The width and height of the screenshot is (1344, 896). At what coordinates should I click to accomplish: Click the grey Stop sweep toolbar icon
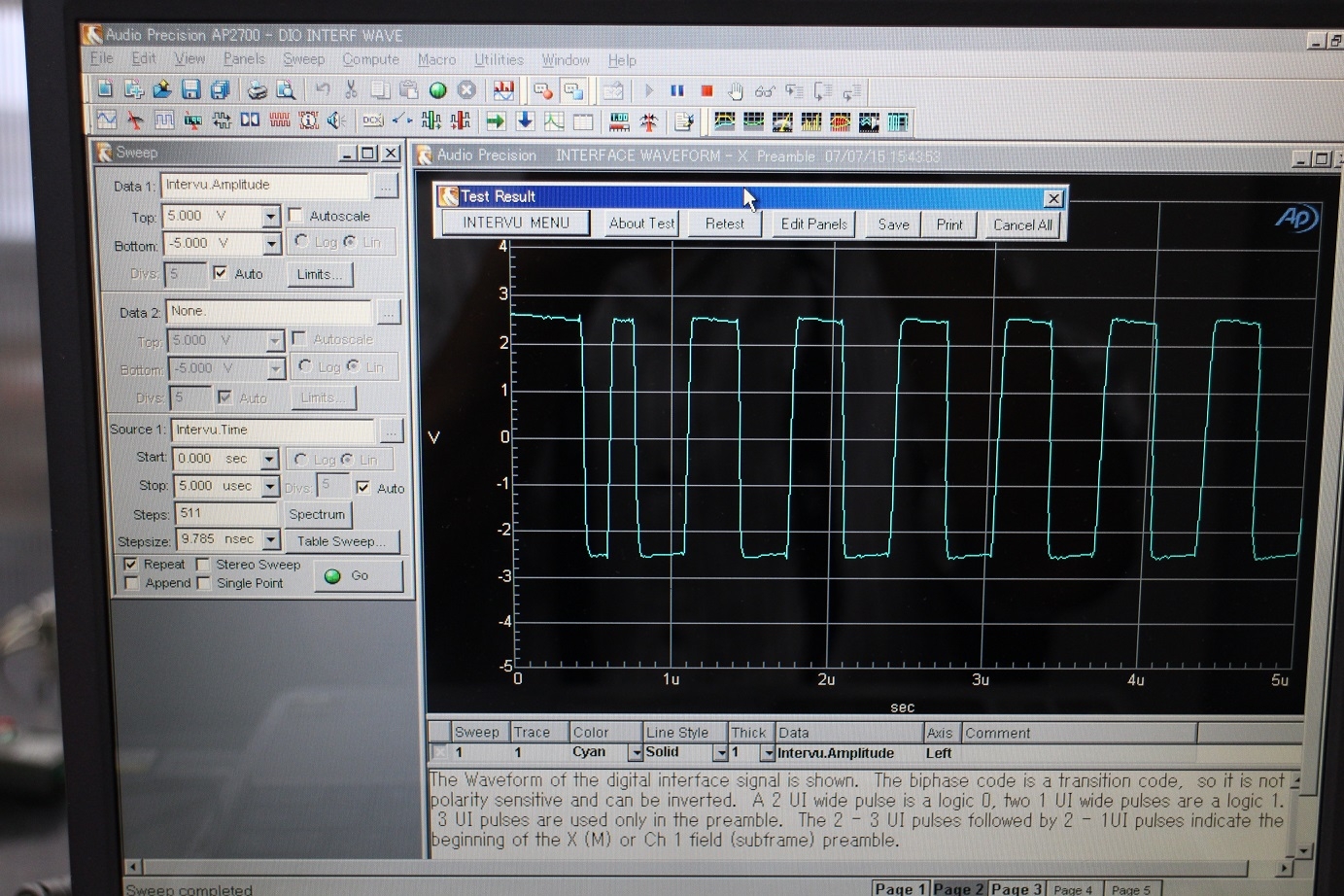pyautogui.click(x=466, y=90)
